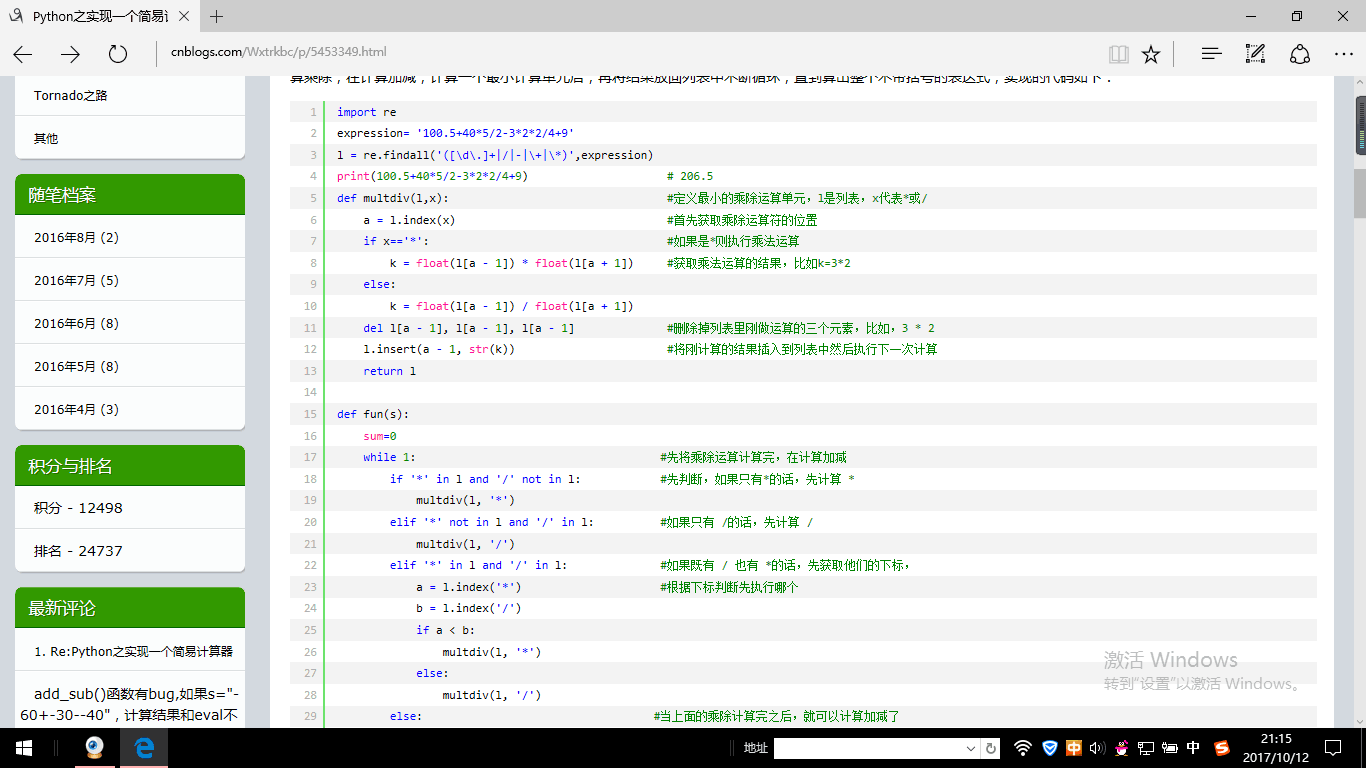This screenshot has width=1366, height=768.
Task: Add this page to favorites
Action: pyautogui.click(x=1151, y=54)
